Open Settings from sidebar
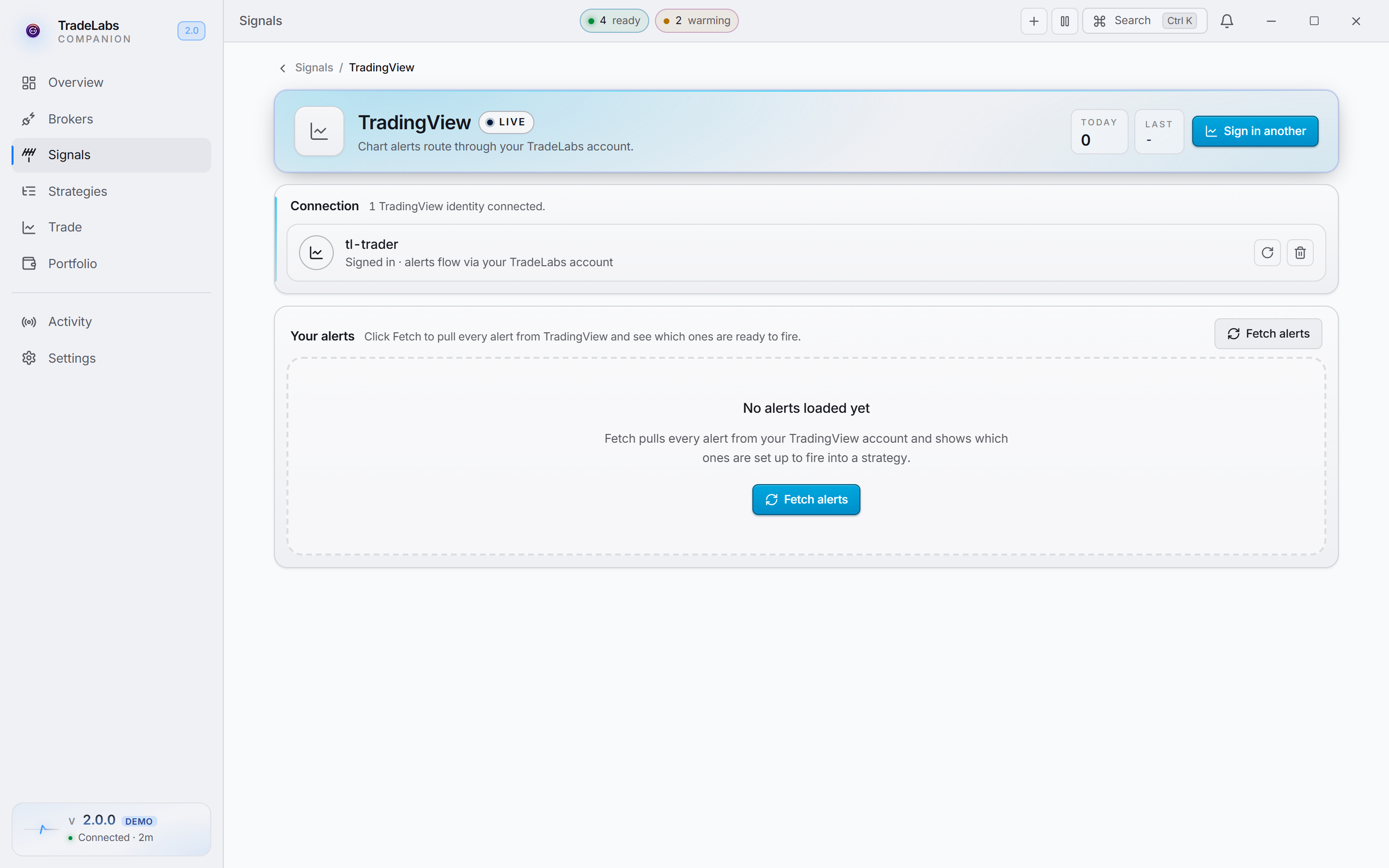 pyautogui.click(x=111, y=358)
